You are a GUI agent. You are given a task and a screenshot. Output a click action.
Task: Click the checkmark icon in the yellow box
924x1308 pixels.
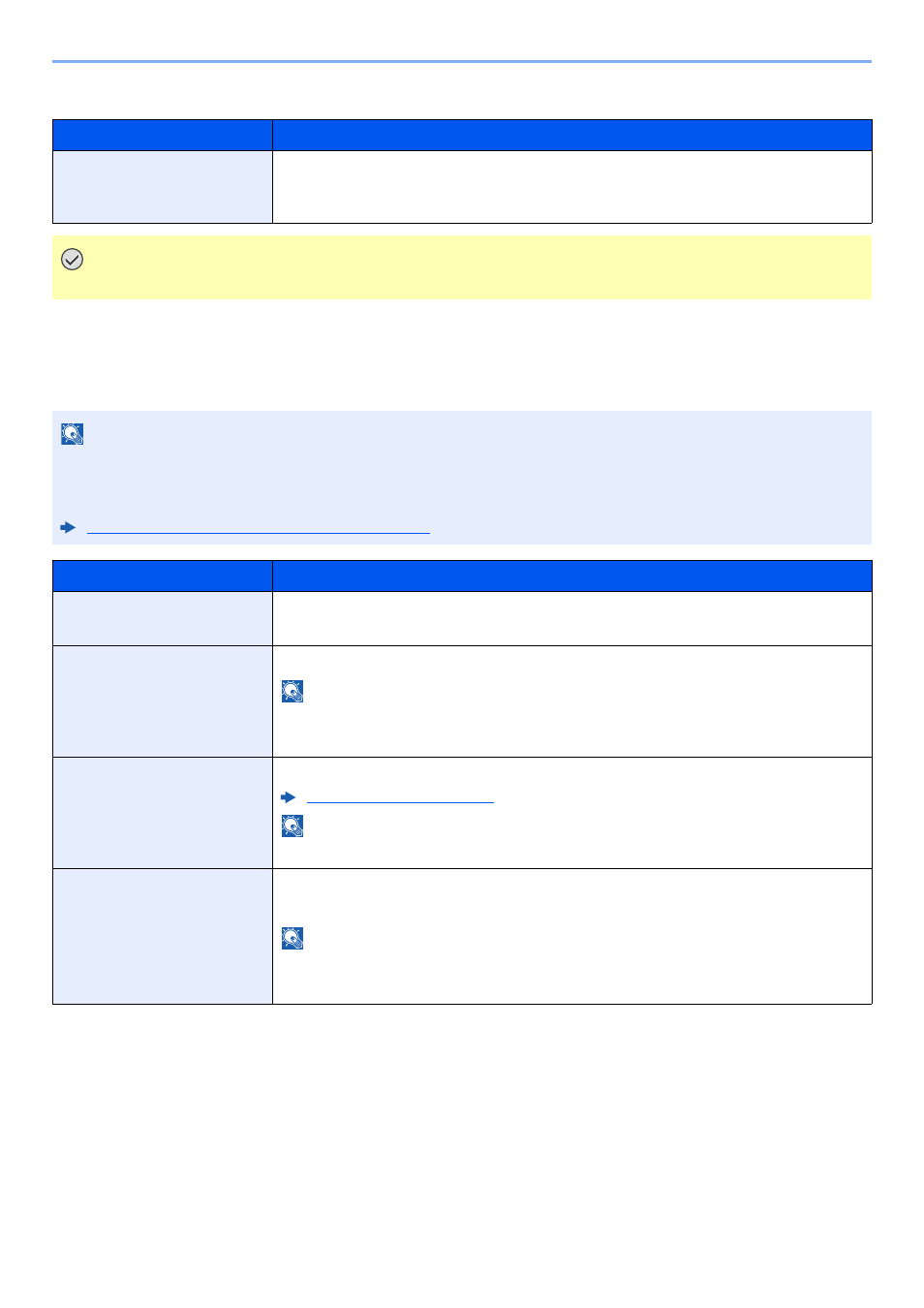72,259
